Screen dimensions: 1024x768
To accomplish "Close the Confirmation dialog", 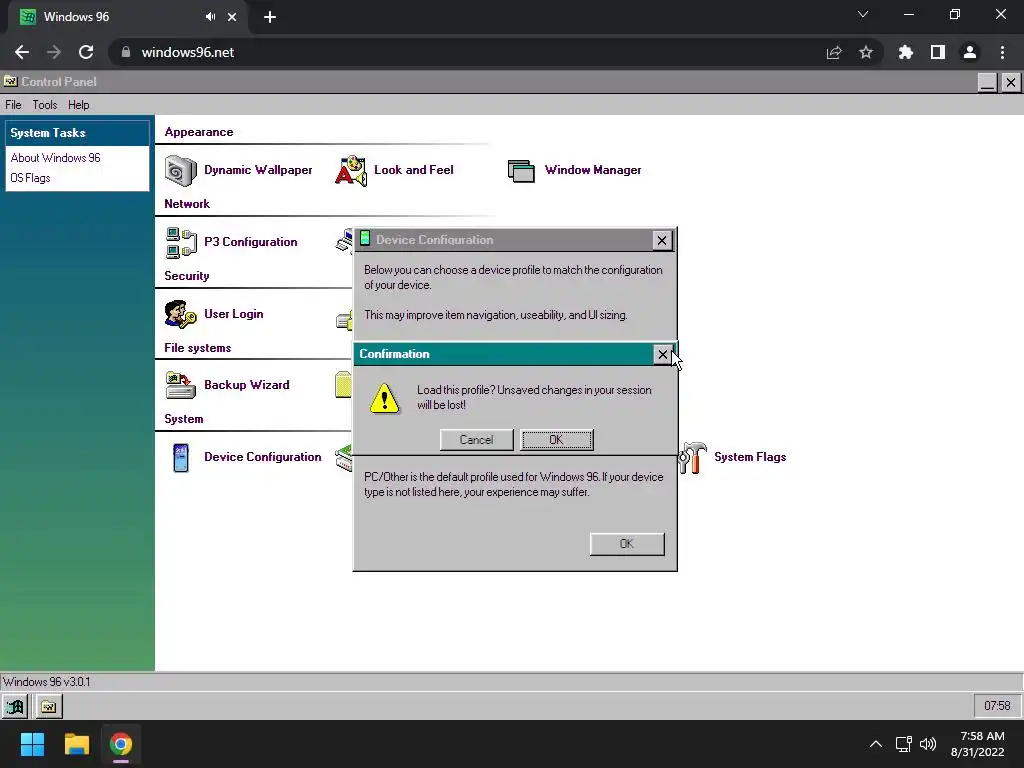I will (662, 354).
